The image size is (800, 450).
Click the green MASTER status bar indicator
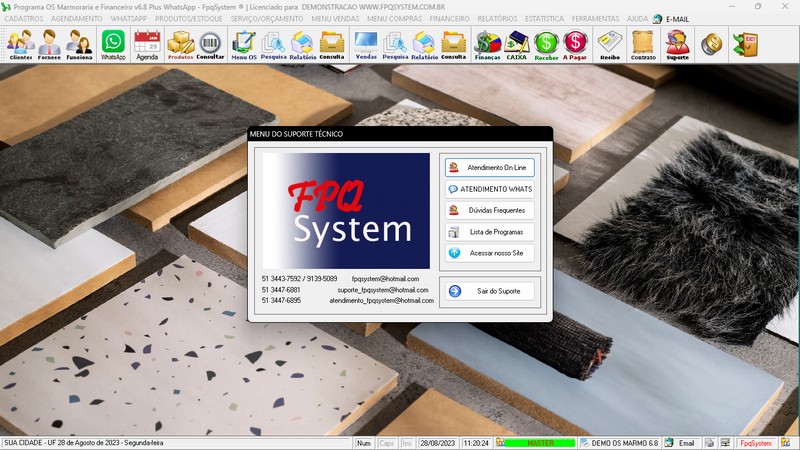pos(540,443)
